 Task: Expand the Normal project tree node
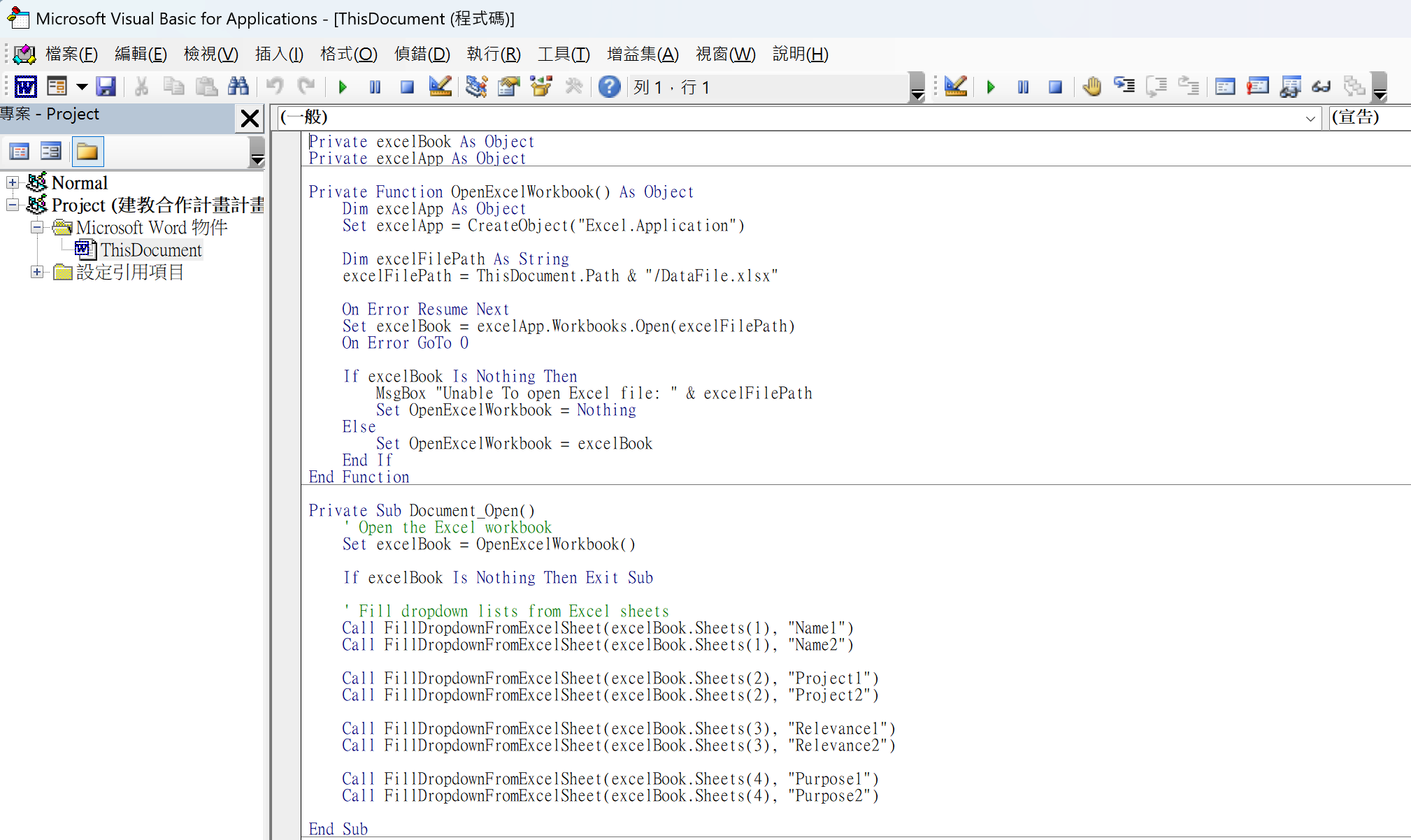coord(13,182)
